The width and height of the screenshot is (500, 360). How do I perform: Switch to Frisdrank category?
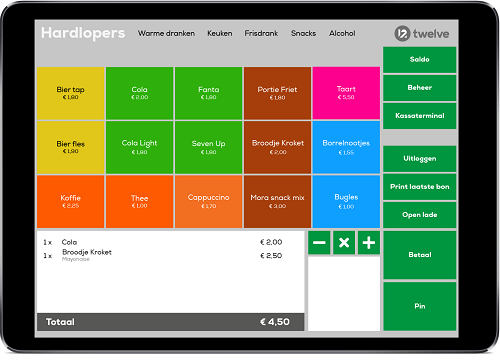pos(261,33)
